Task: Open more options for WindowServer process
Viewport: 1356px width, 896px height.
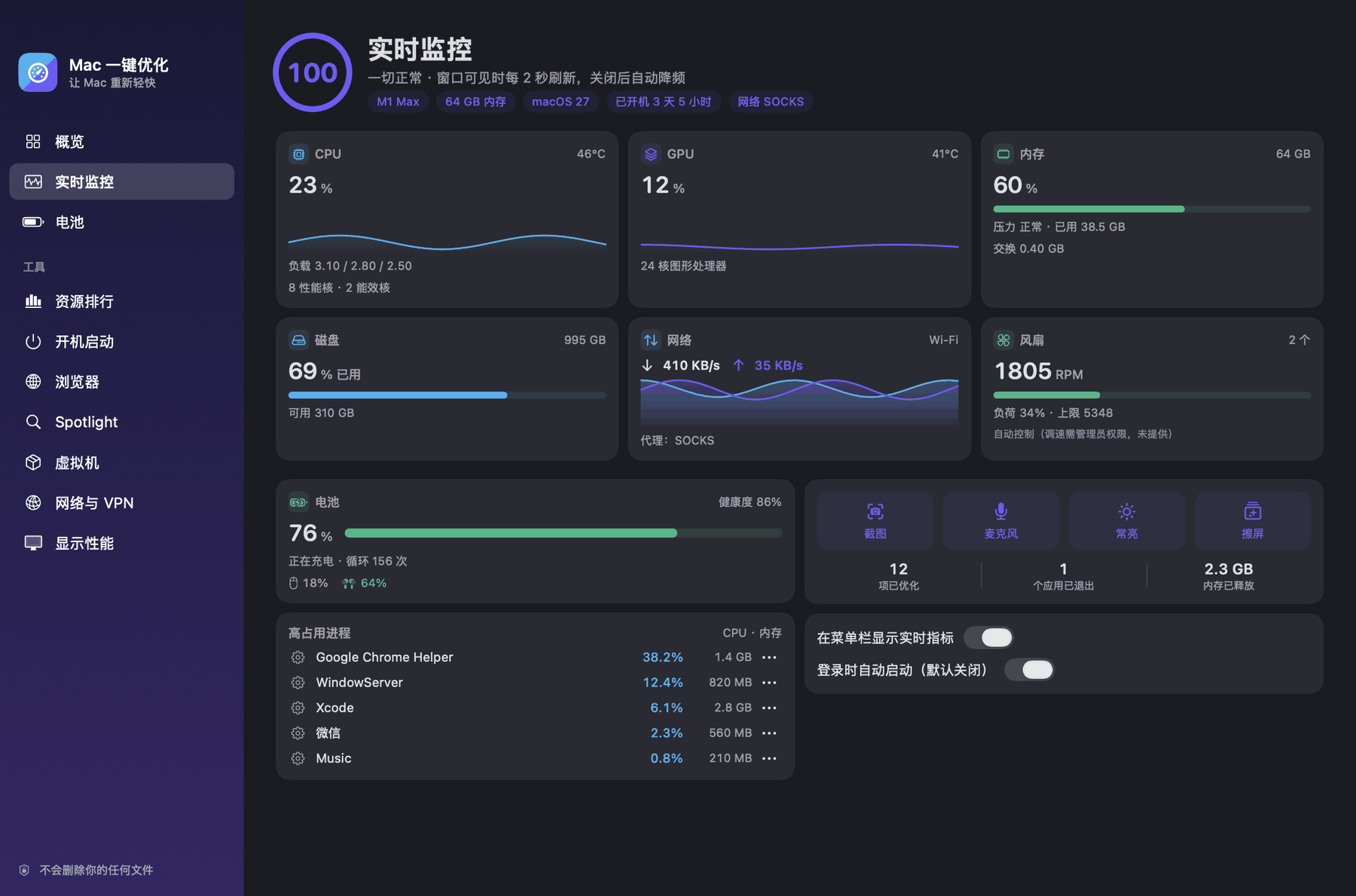Action: click(769, 683)
